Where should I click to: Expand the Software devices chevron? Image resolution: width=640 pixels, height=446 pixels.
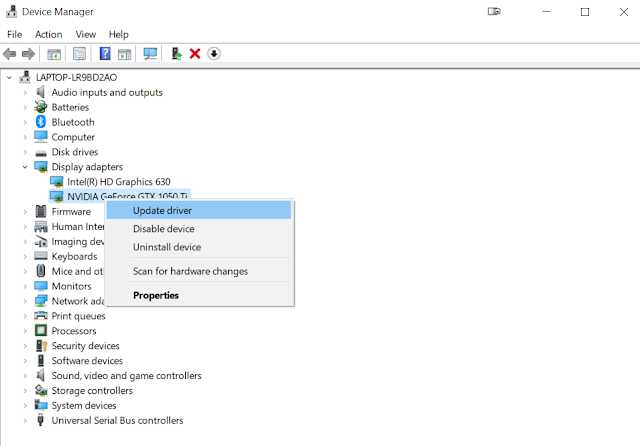pos(25,361)
